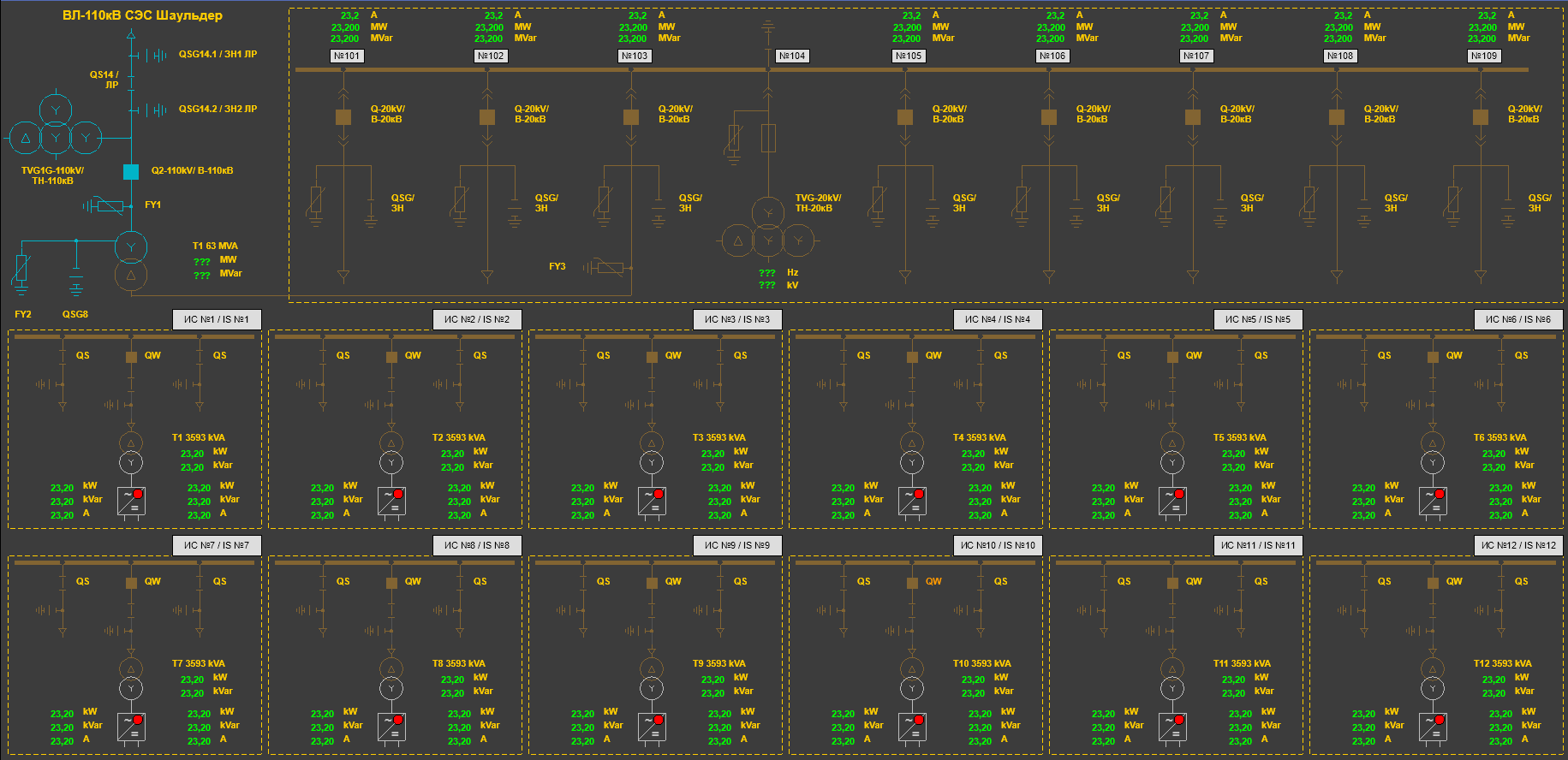Open feeder label №104

pyautogui.click(x=792, y=56)
